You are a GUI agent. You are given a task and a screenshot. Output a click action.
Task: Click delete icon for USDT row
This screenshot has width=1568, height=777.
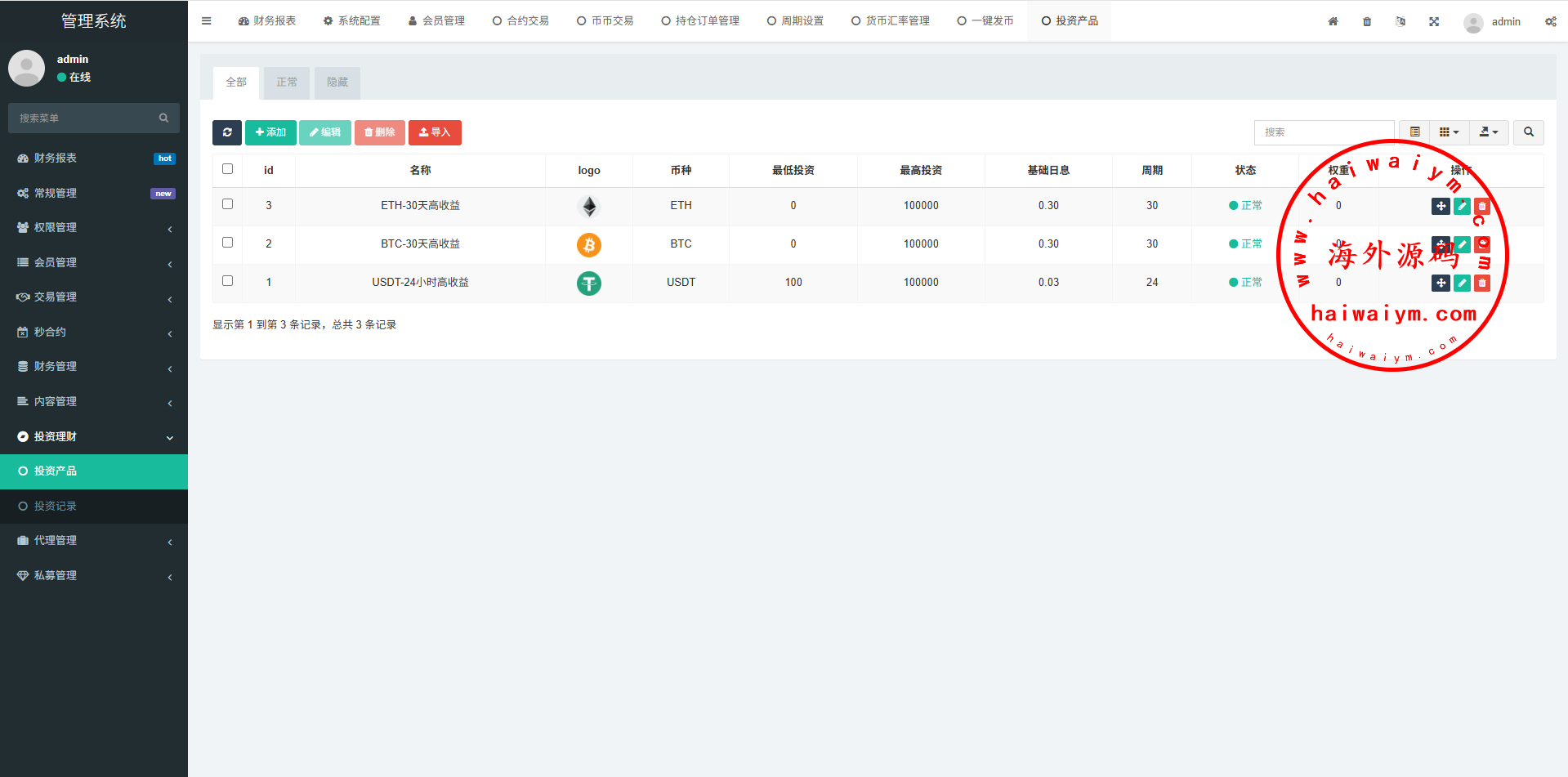tap(1482, 283)
